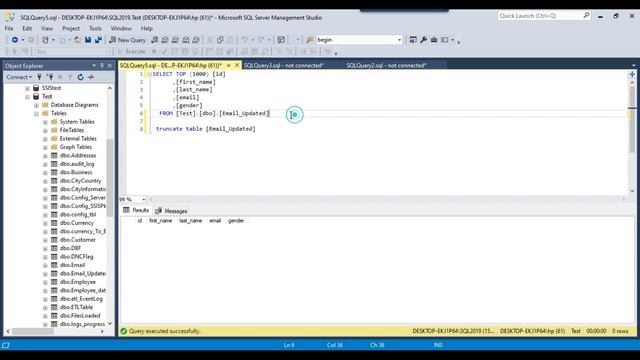Image resolution: width=640 pixels, height=360 pixels.
Task: Open the View menu
Action: (x=47, y=29)
